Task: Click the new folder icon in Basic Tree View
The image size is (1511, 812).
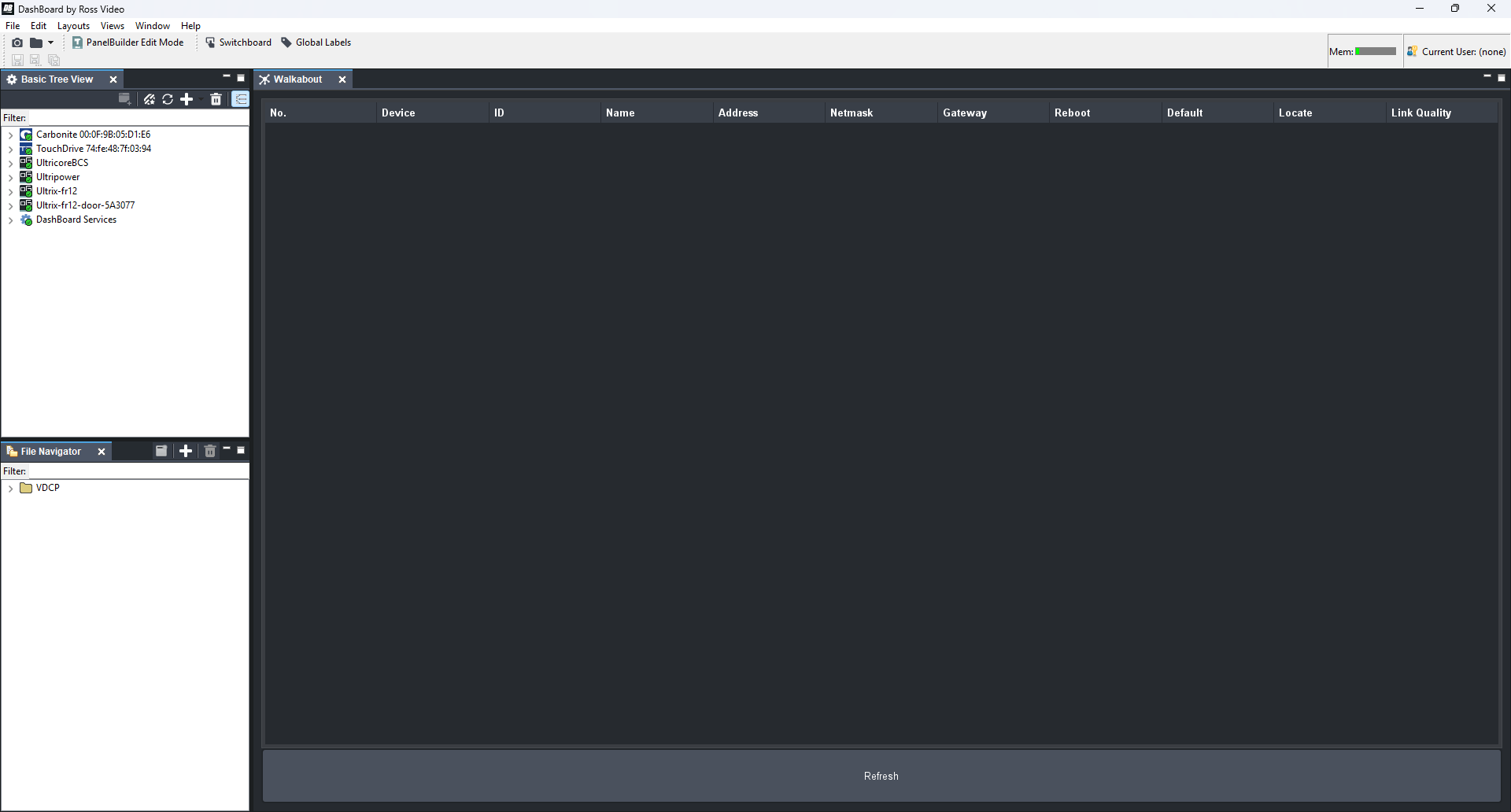Action: click(x=124, y=99)
